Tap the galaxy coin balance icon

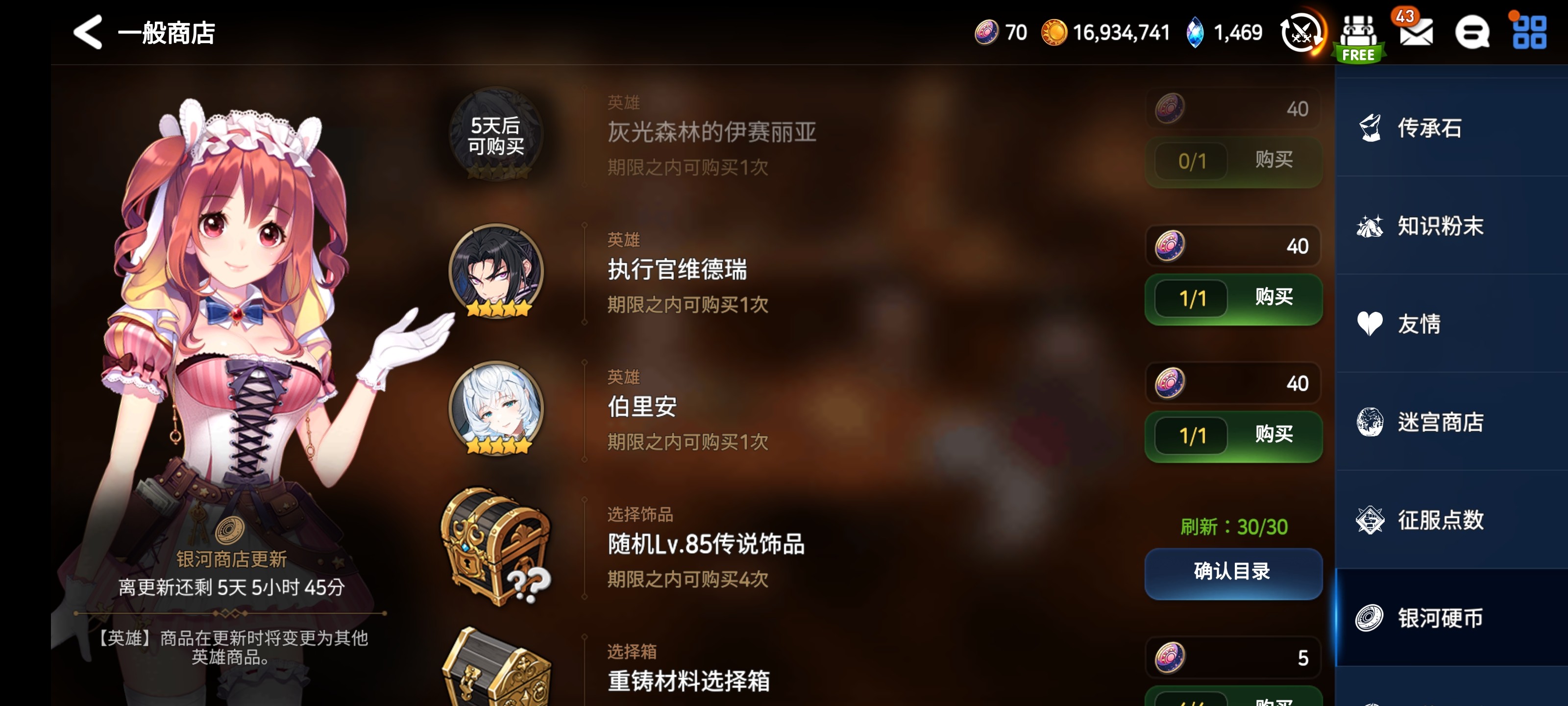(x=986, y=32)
